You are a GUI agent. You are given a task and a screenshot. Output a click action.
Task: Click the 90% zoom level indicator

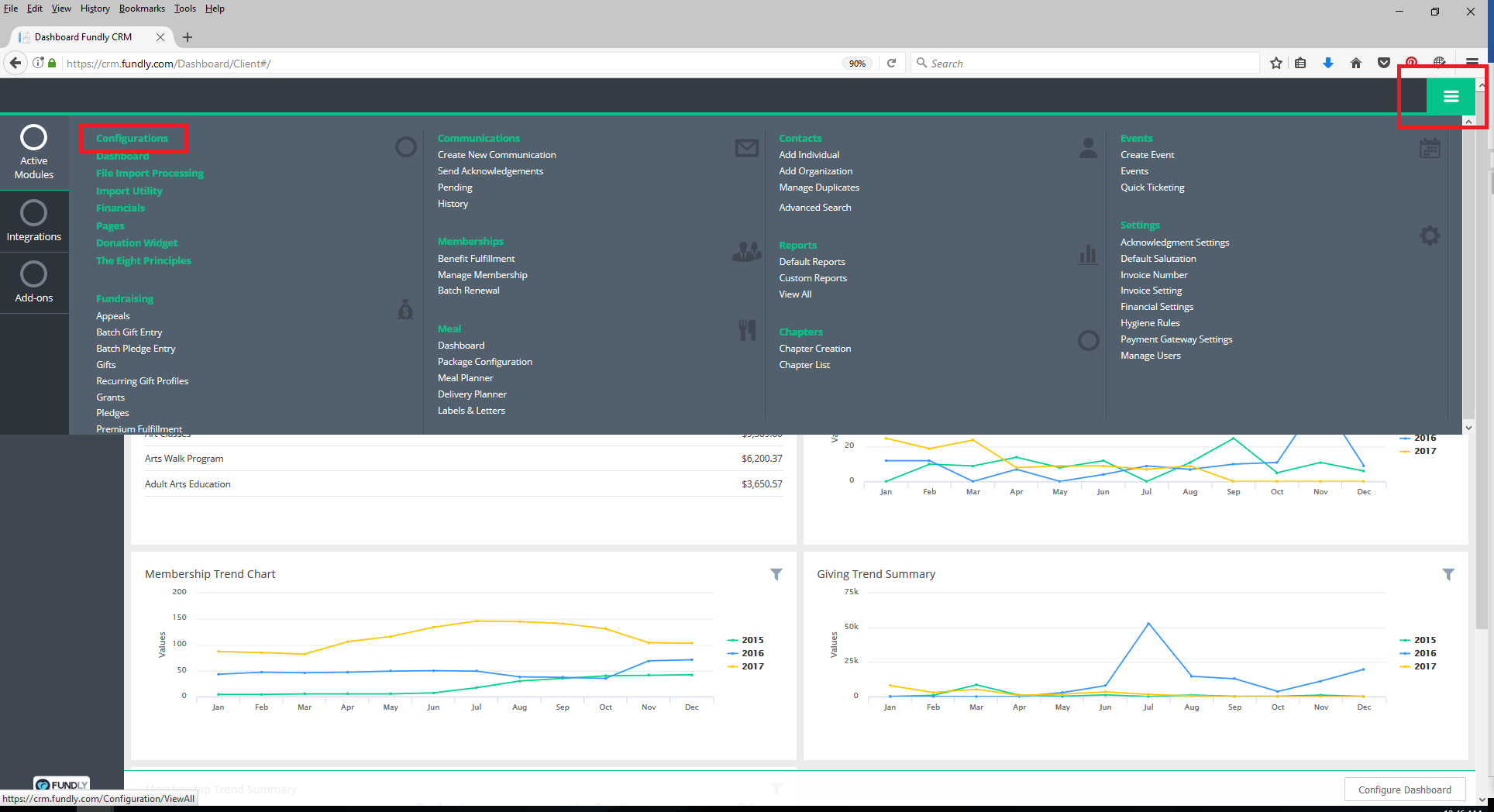(x=857, y=64)
